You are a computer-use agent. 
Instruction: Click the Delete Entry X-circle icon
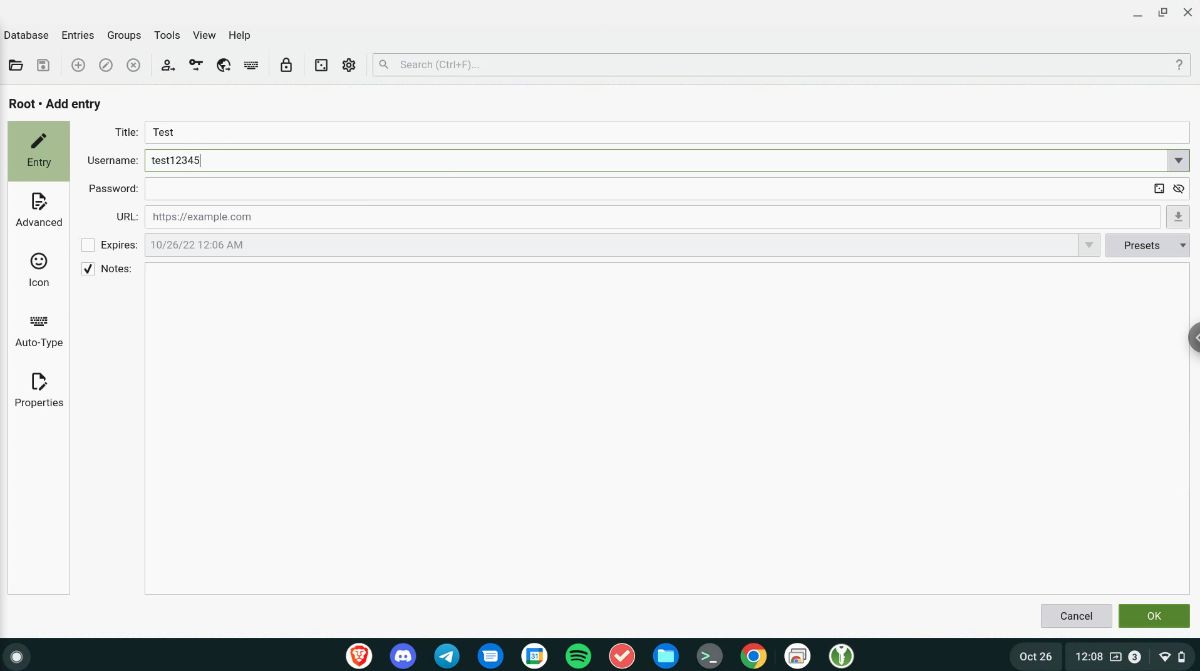(x=133, y=65)
